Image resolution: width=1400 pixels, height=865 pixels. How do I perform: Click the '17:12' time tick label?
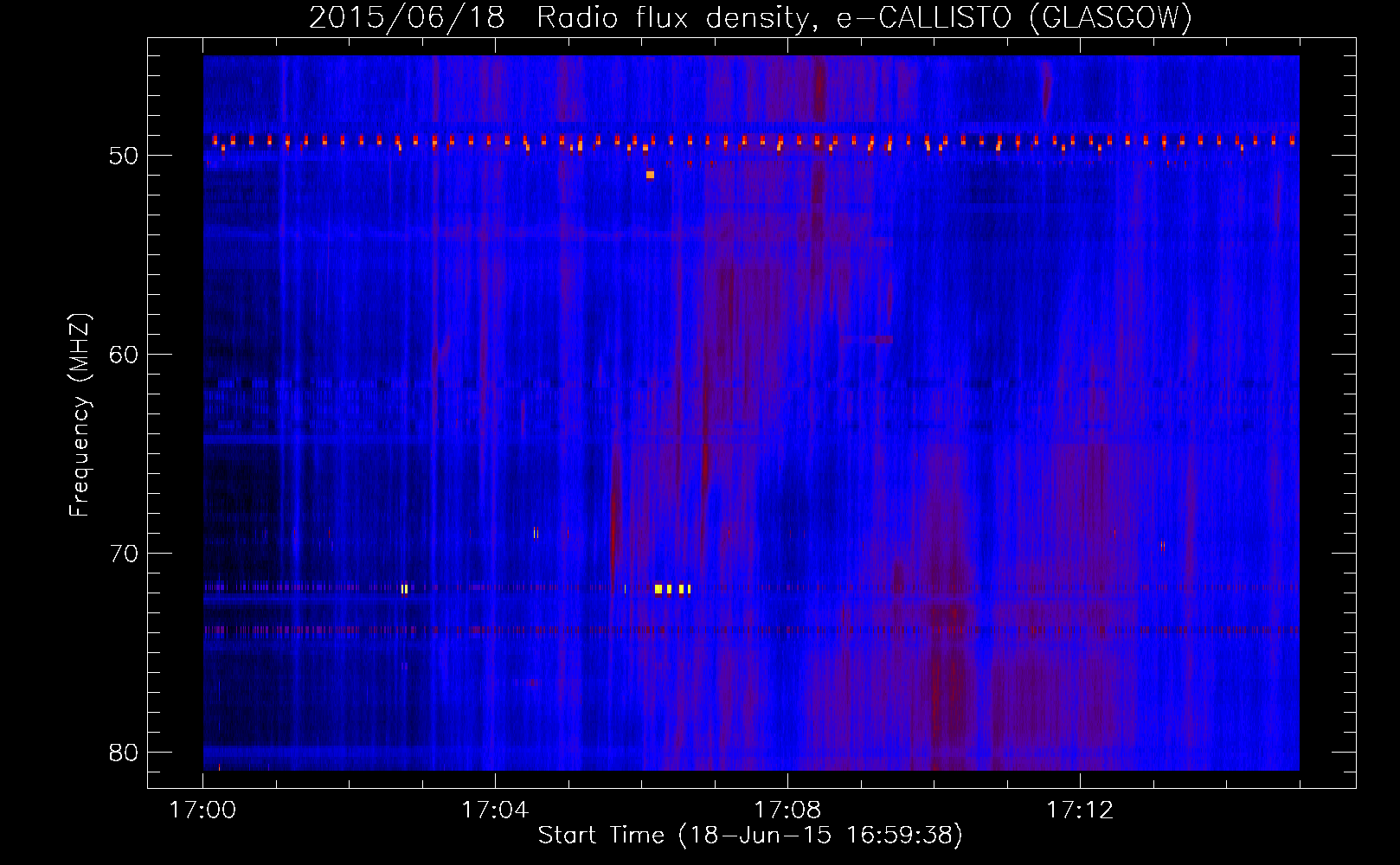click(1080, 810)
